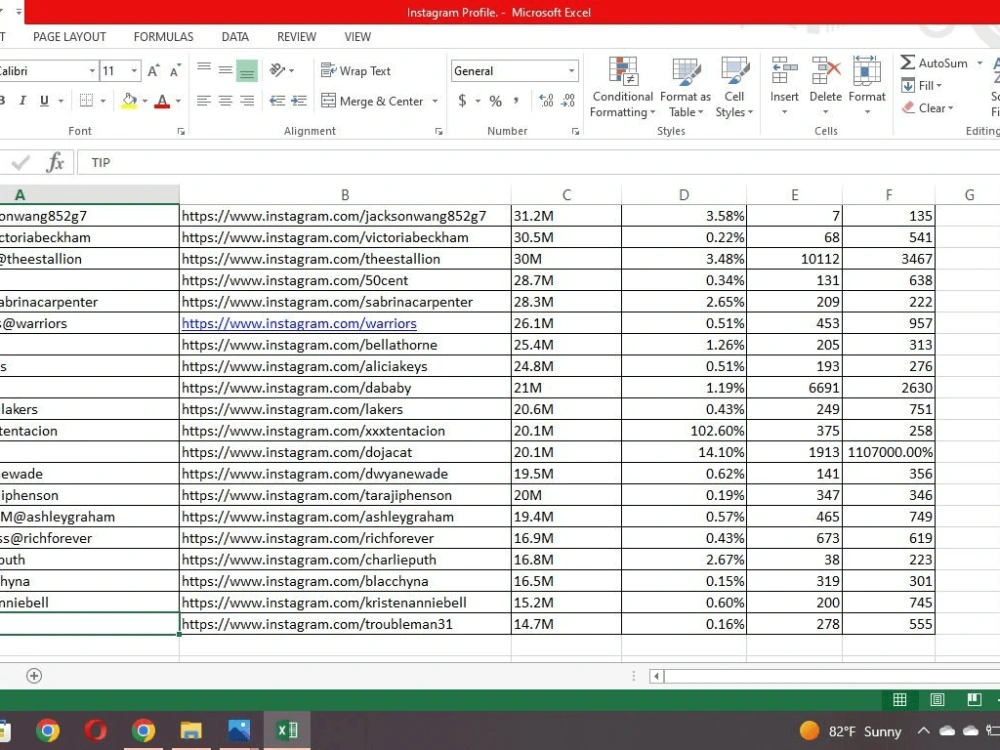1000x750 pixels.
Task: Toggle Wrap Text
Action: pyautogui.click(x=356, y=71)
